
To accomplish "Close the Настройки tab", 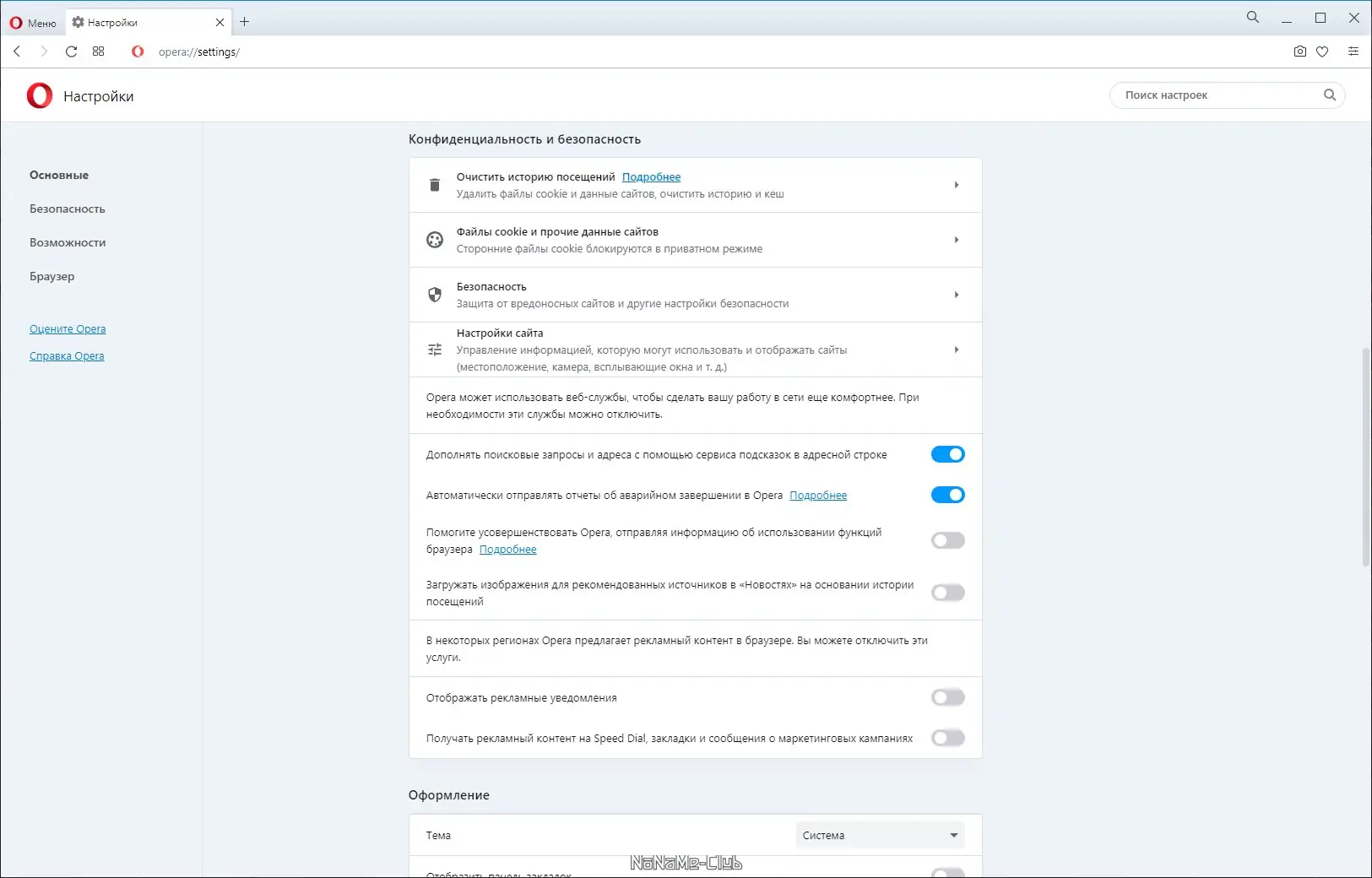I will pos(220,23).
